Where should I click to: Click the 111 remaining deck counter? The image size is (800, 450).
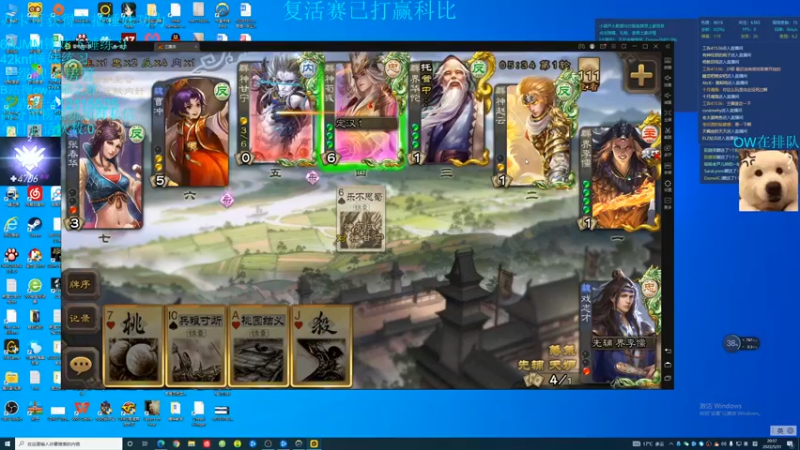click(589, 74)
